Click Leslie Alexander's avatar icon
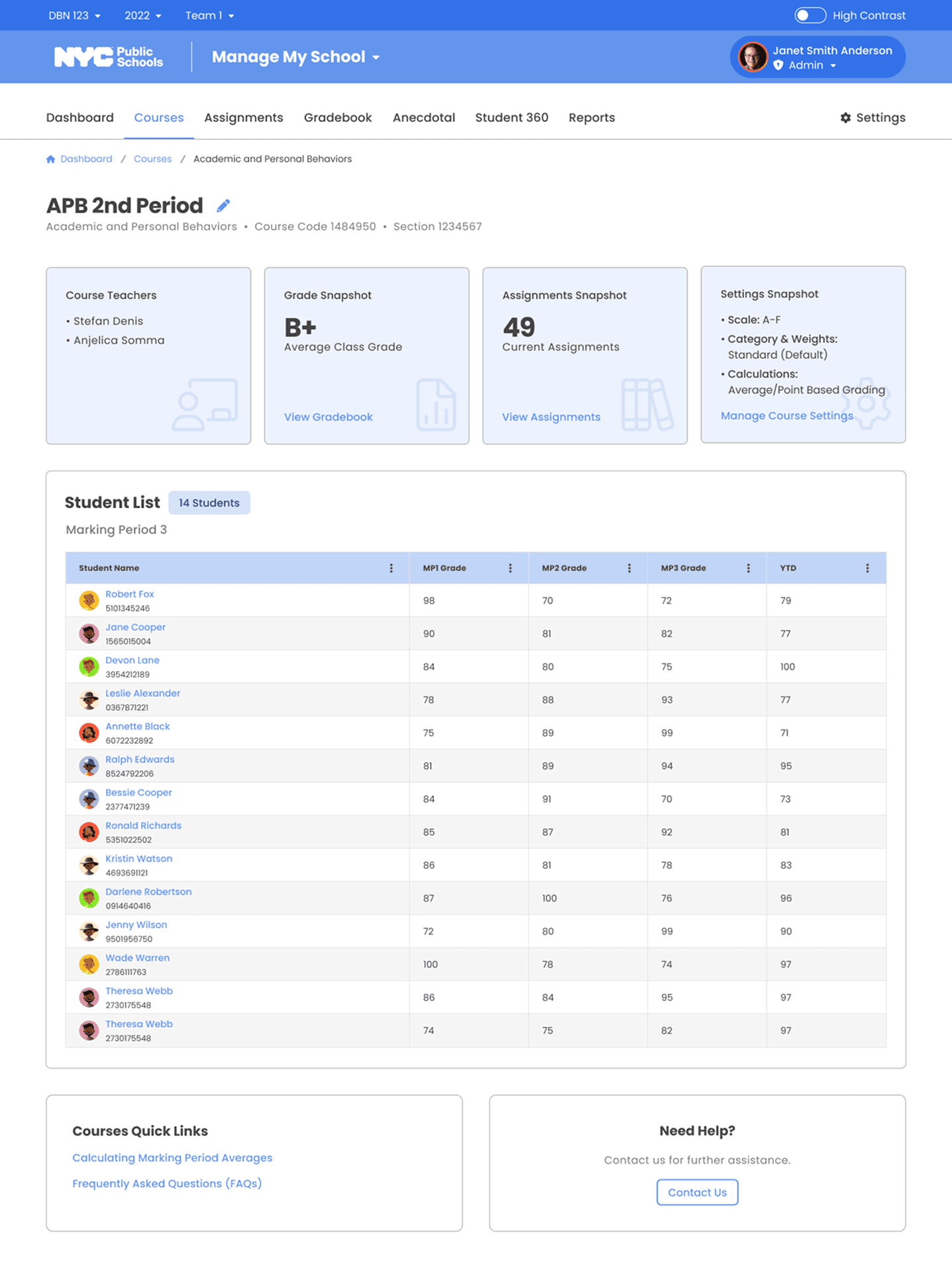 [89, 700]
